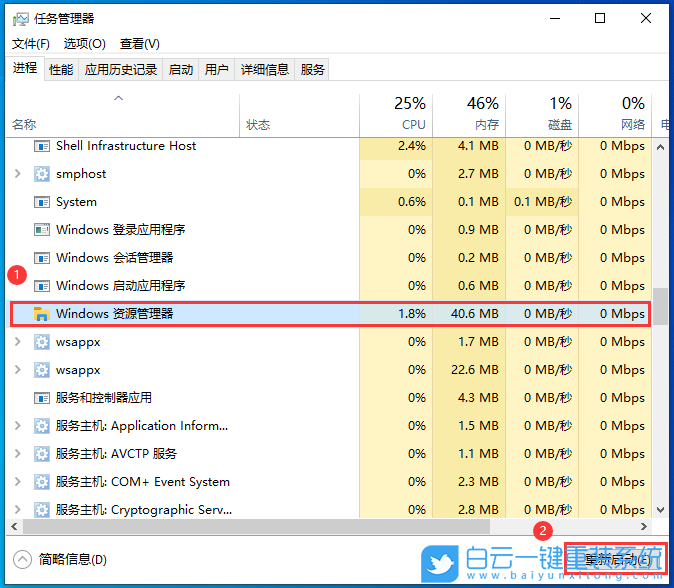Image resolution: width=674 pixels, height=588 pixels.
Task: Click the Application Inform... service host gear icon
Action: [x=42, y=426]
